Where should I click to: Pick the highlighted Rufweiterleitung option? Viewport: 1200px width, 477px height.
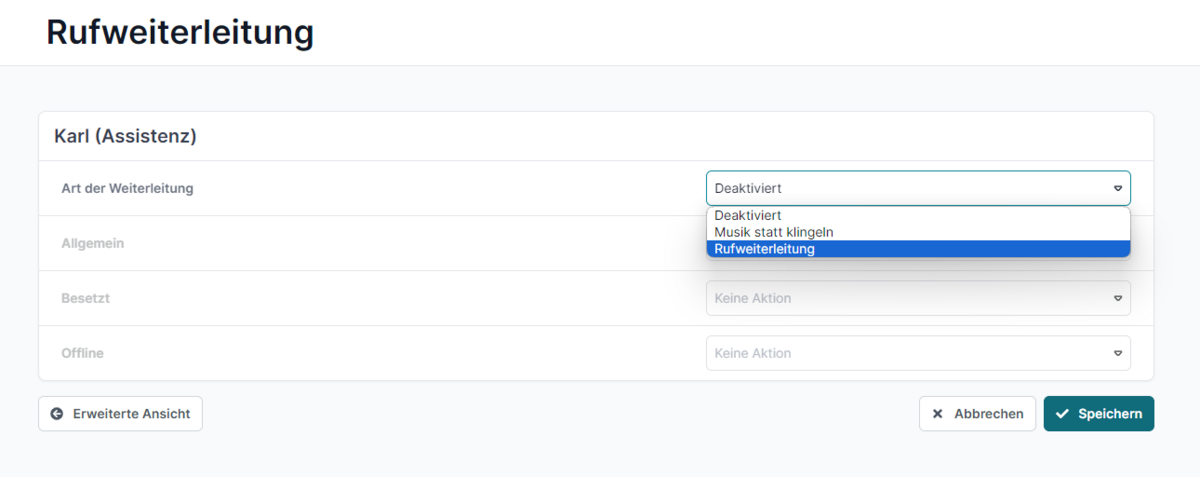918,249
